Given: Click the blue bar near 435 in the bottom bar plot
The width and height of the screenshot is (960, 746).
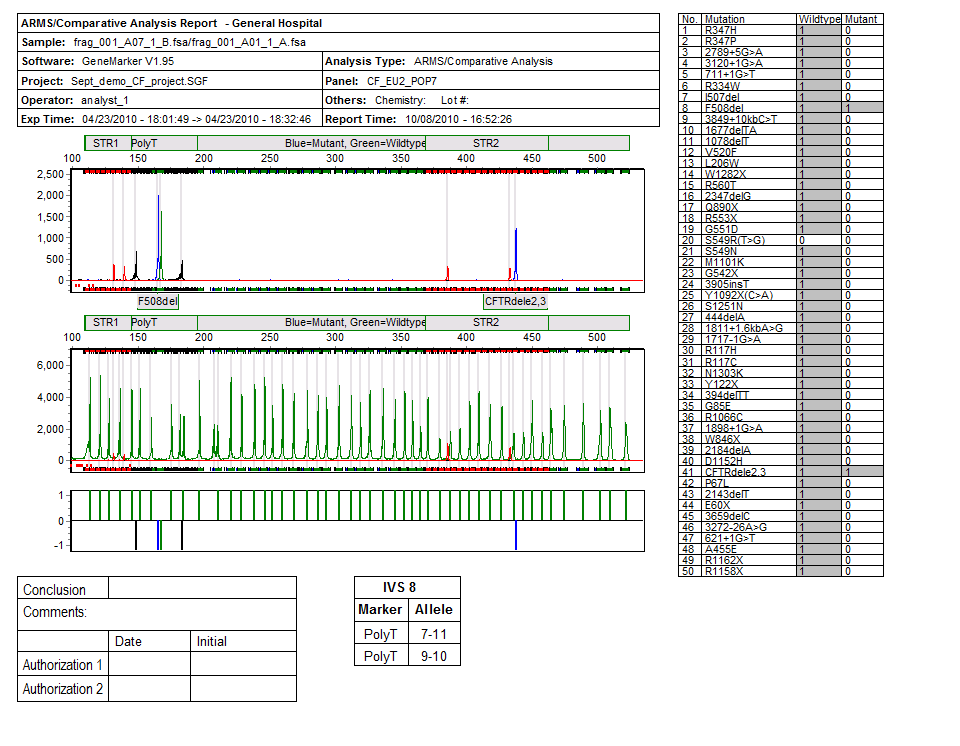Looking at the screenshot, I should coord(515,535).
